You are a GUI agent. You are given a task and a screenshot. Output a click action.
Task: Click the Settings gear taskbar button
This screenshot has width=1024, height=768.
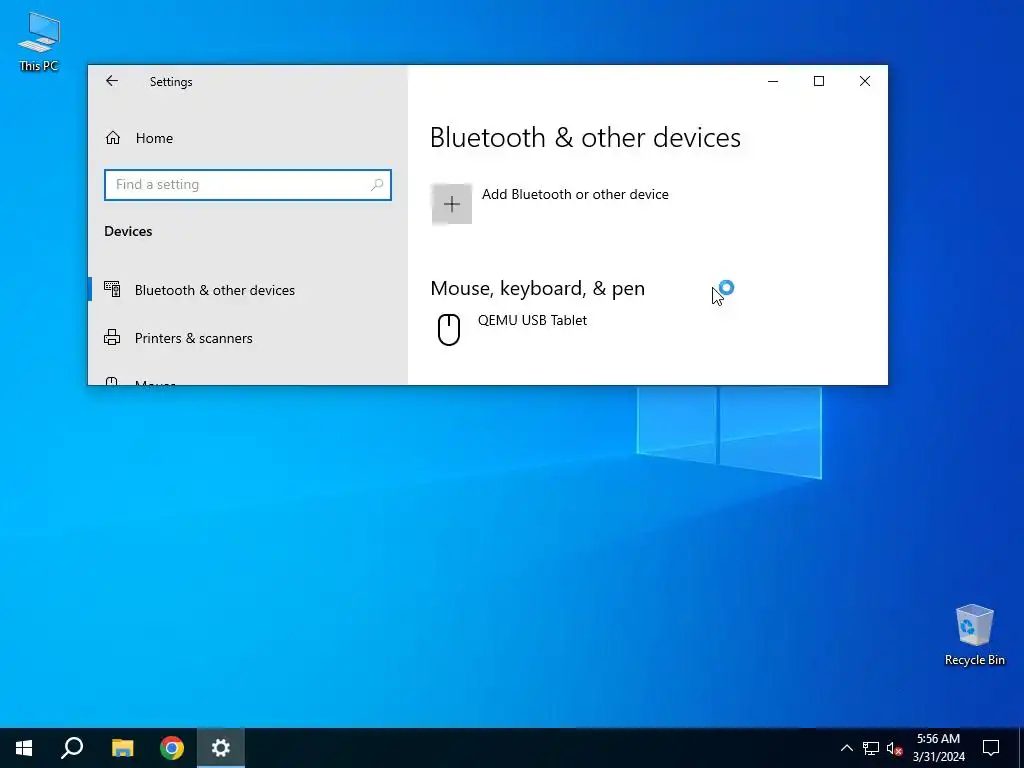point(221,748)
